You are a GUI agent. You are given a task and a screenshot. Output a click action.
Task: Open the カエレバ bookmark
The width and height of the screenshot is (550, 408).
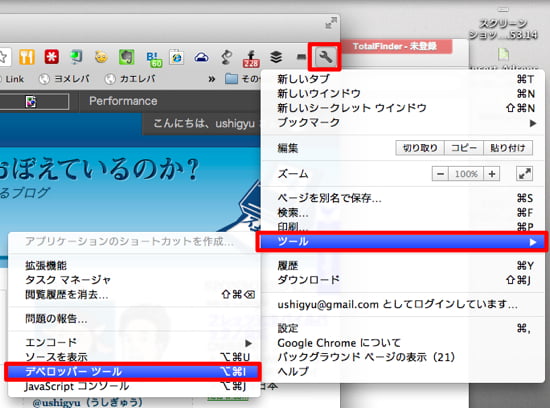pos(130,79)
